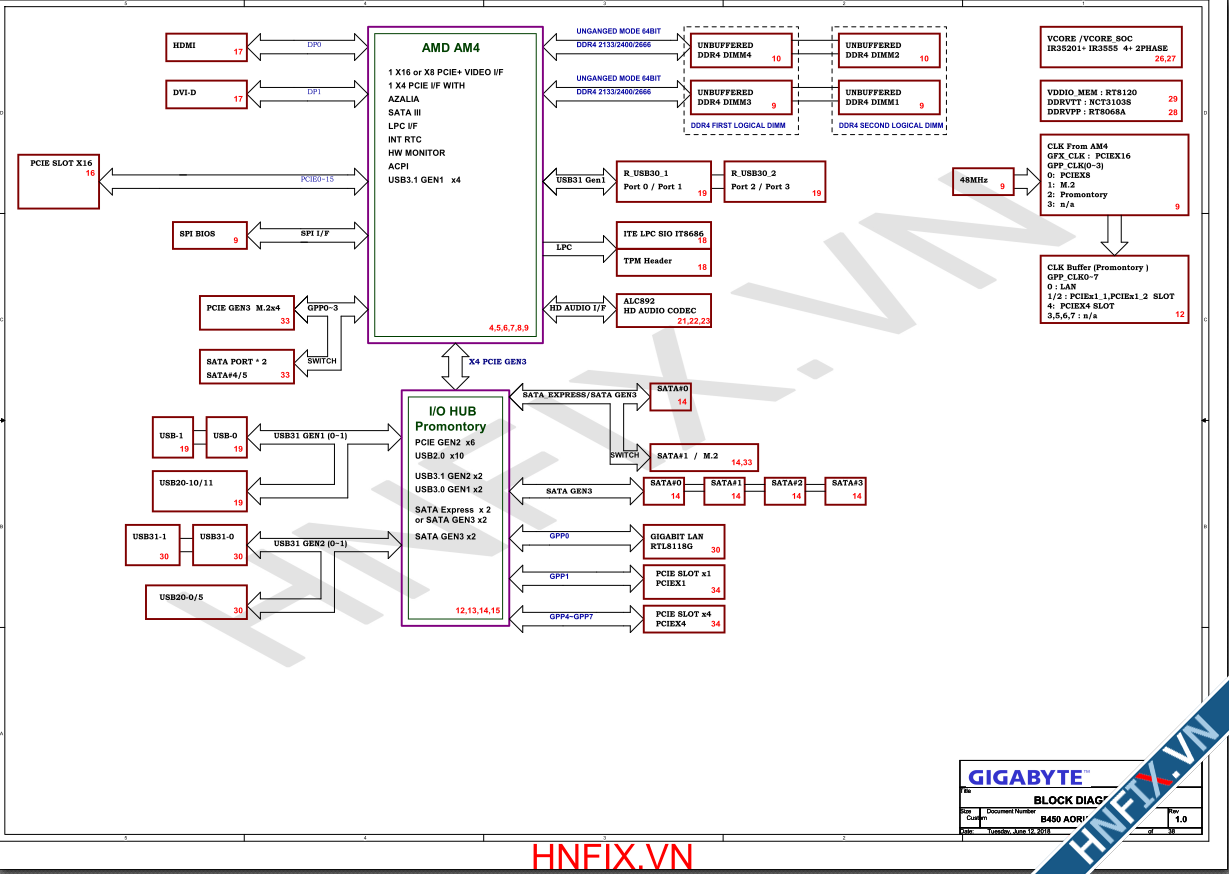The width and height of the screenshot is (1229, 874).
Task: Select the VCORE /VCORE_SOC power block
Action: tap(1109, 48)
